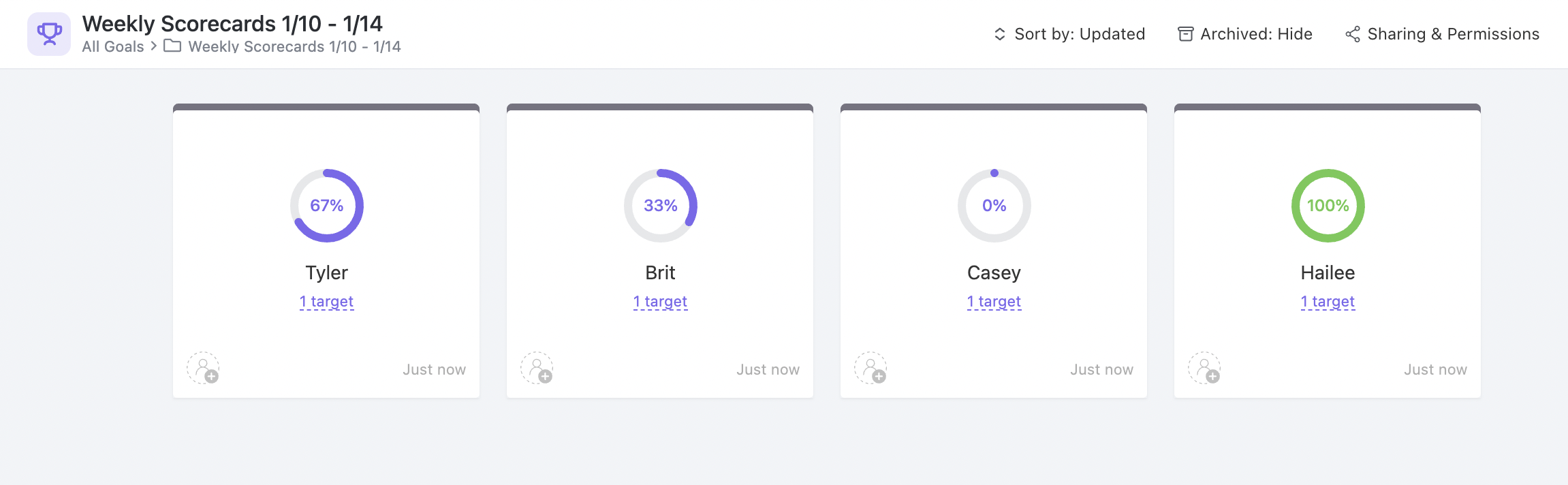Add an owner to Brit's goal
The height and width of the screenshot is (485, 1568).
pos(537,369)
